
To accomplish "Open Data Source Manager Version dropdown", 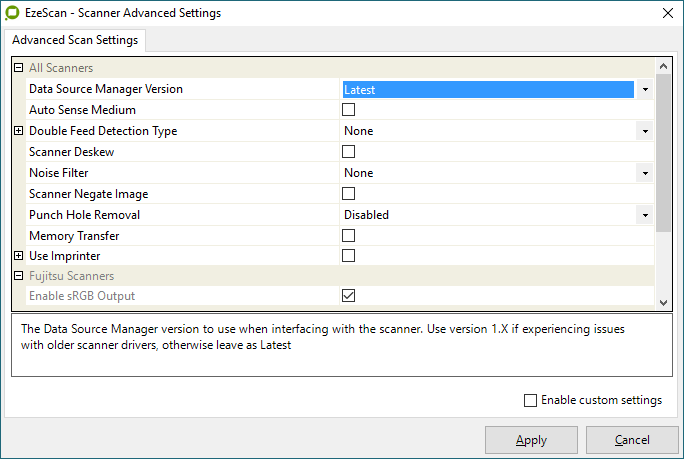I will click(645, 90).
